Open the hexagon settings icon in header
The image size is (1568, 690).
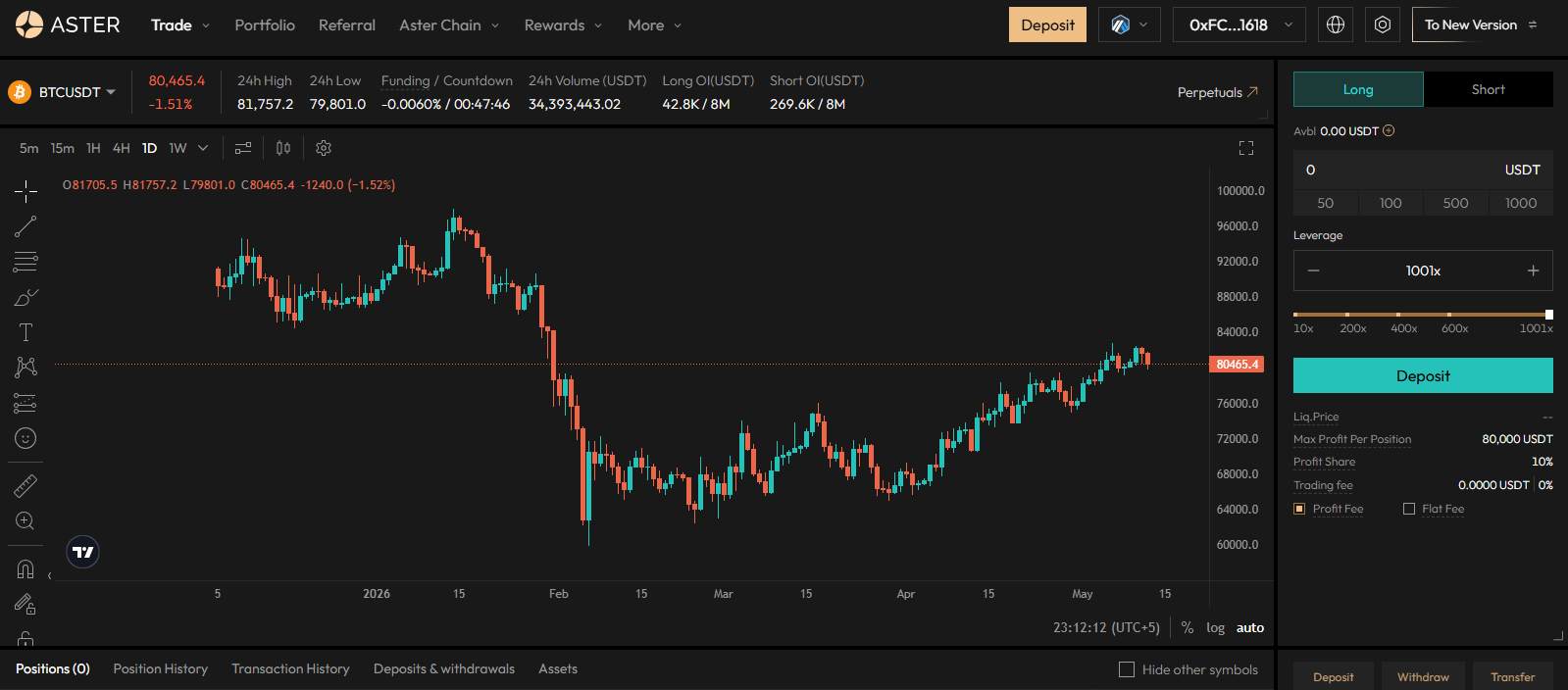(x=1383, y=25)
